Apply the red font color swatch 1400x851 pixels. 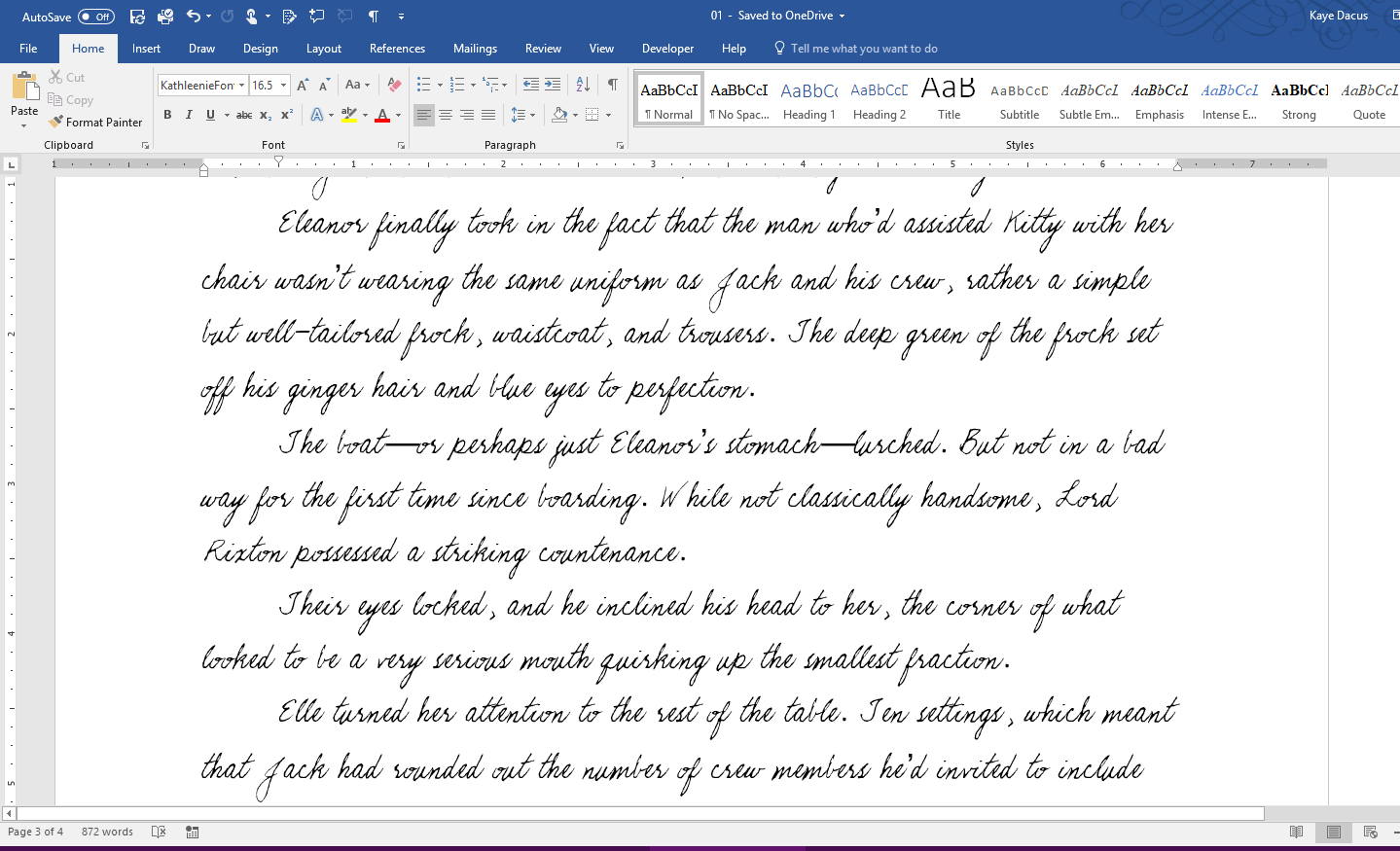pos(382,115)
